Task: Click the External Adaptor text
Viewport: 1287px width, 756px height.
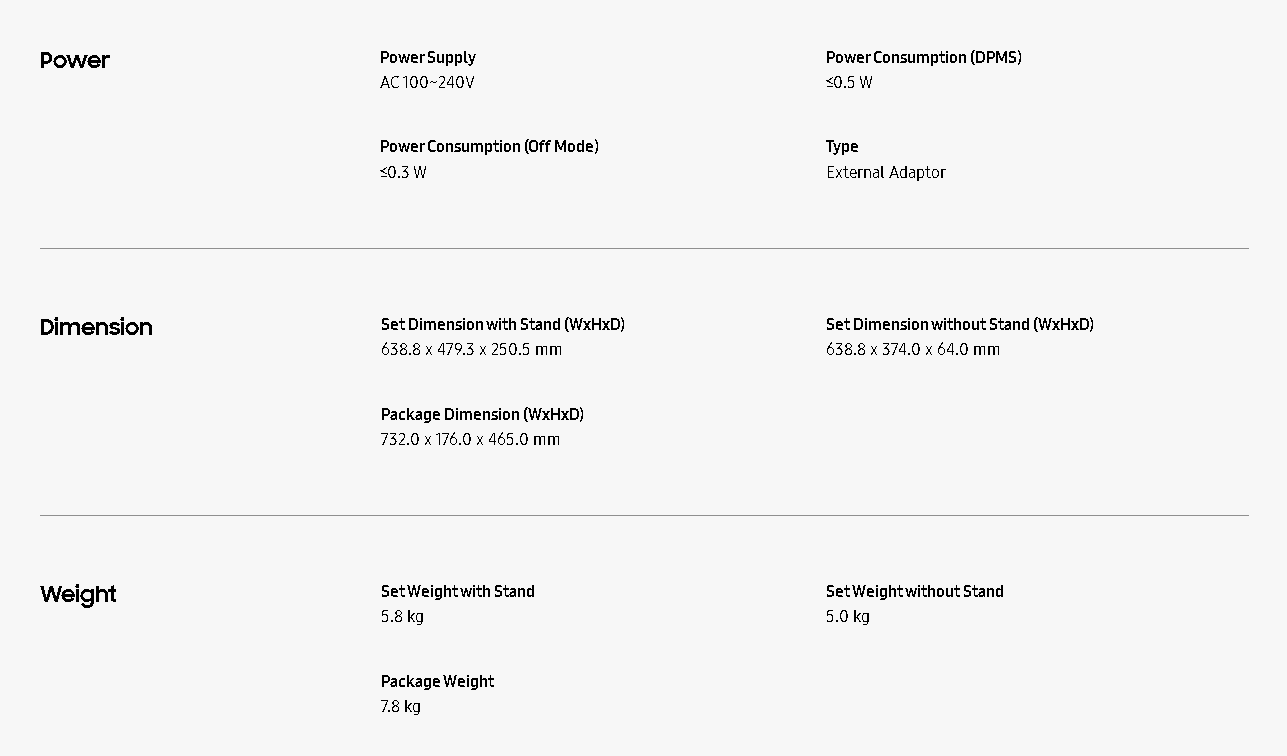Action: coord(885,172)
